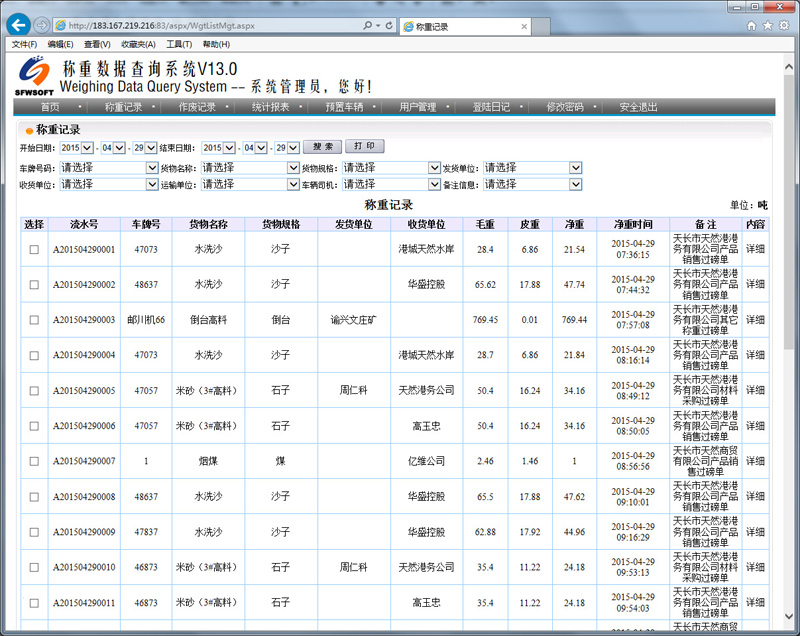Open 详细 link for record A201504290003
Image resolution: width=800 pixels, height=636 pixels.
pos(755,320)
